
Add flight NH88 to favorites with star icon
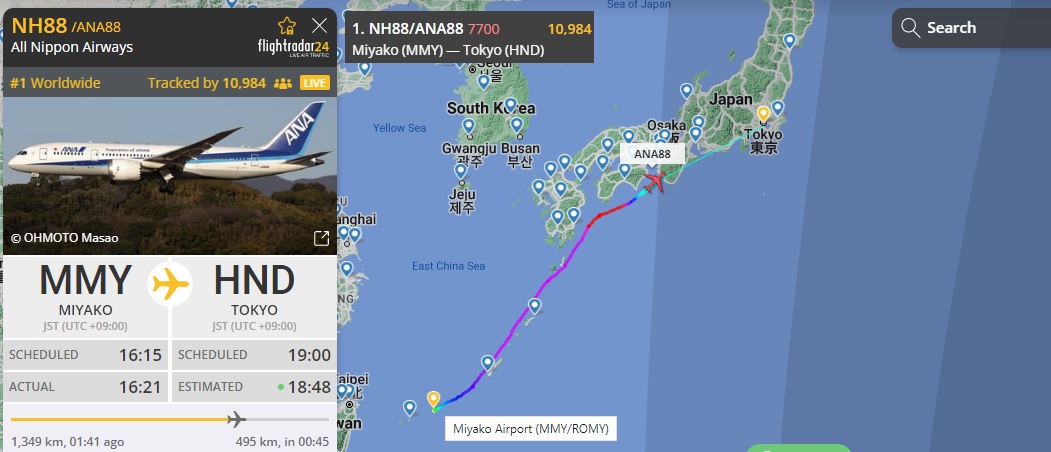[x=287, y=25]
